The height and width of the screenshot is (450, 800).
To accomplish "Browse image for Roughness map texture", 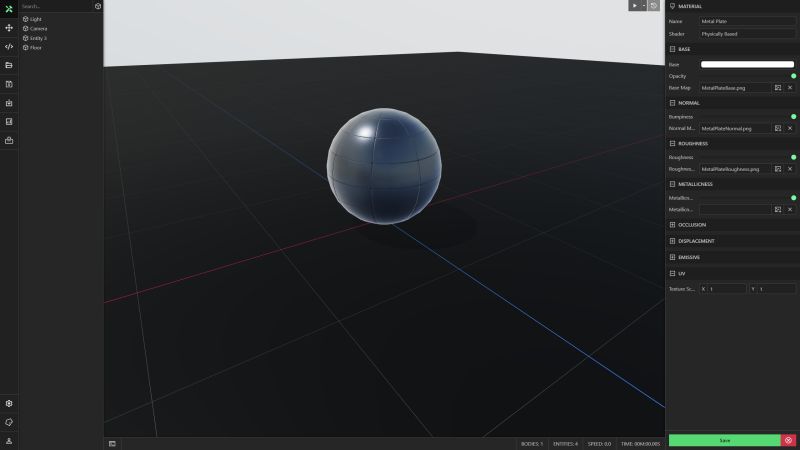I will tap(778, 169).
